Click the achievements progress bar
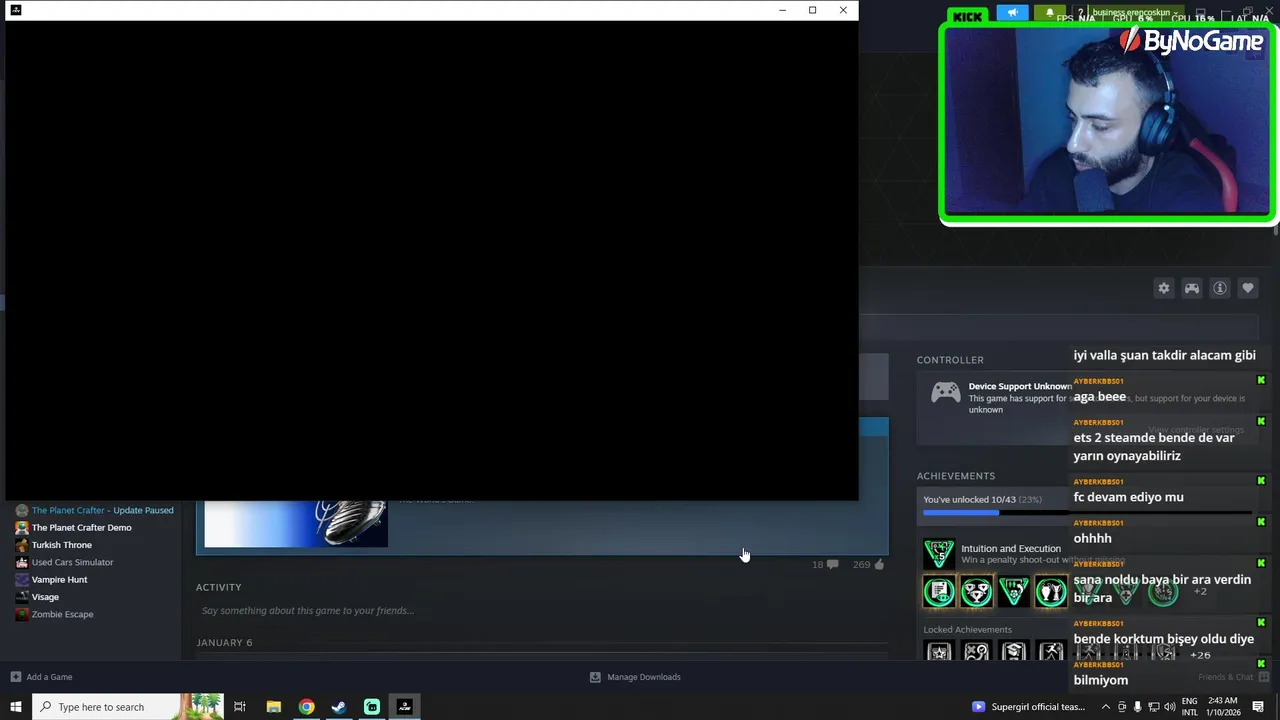This screenshot has width=1280, height=720. point(1087,513)
